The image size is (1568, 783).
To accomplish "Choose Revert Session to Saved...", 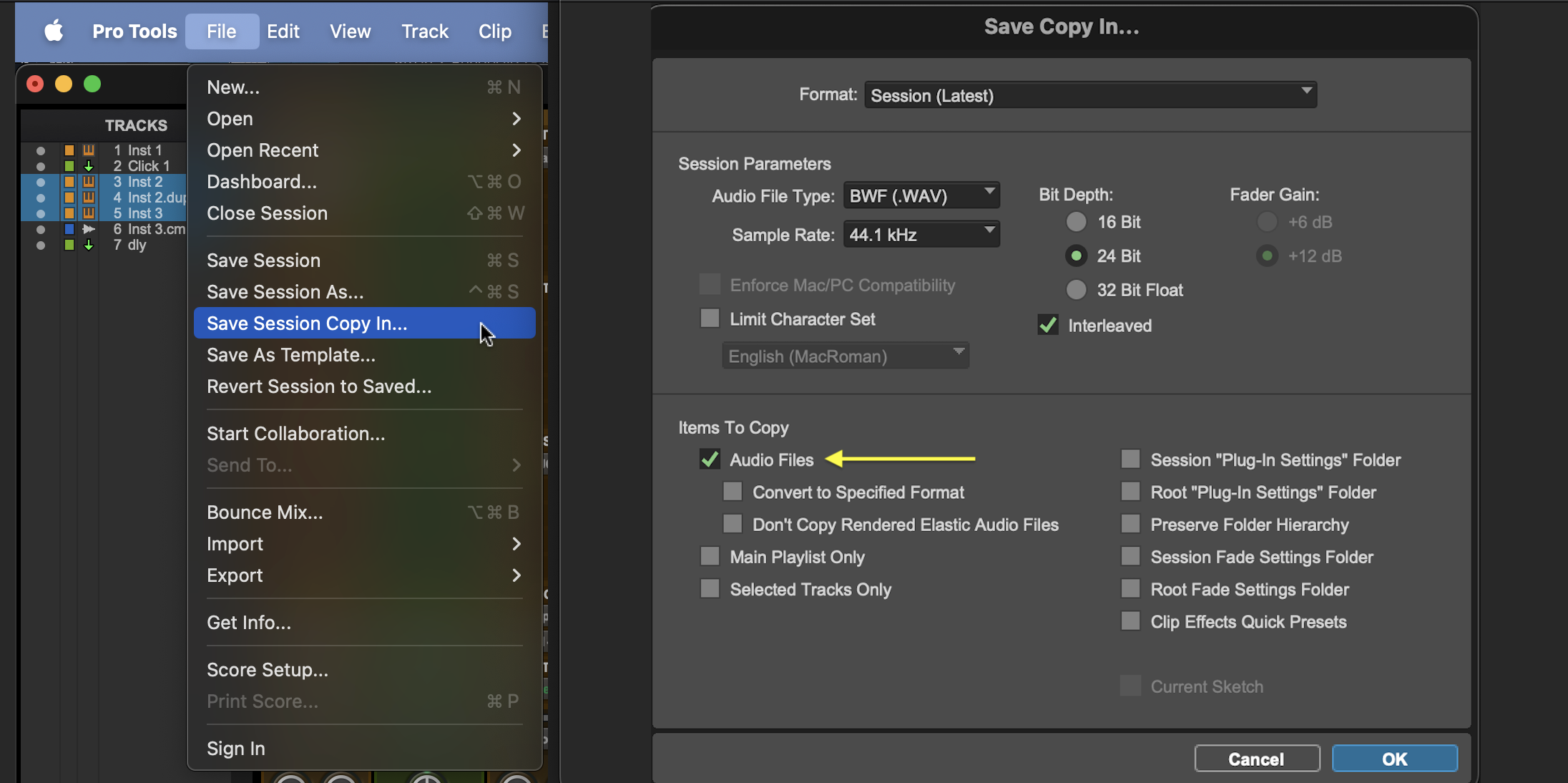I will [x=365, y=386].
